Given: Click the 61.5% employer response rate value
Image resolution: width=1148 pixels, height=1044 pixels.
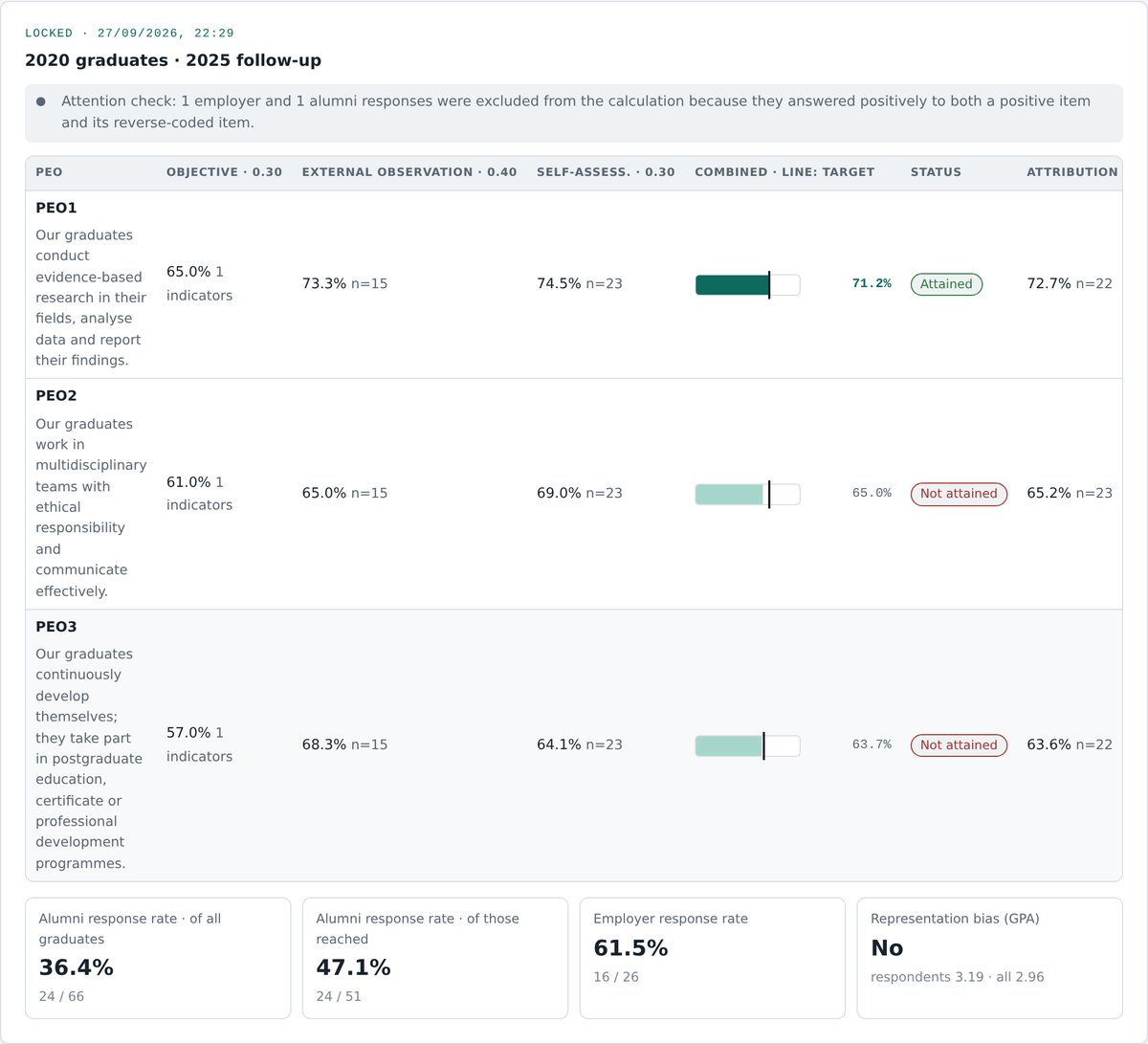Looking at the screenshot, I should click(631, 948).
